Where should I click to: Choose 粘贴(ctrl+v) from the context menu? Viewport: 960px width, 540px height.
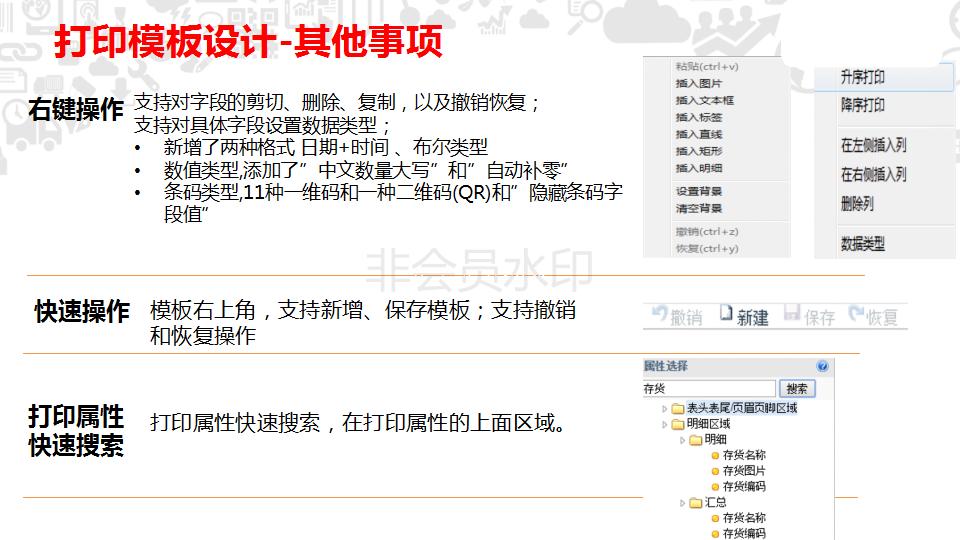pyautogui.click(x=707, y=66)
